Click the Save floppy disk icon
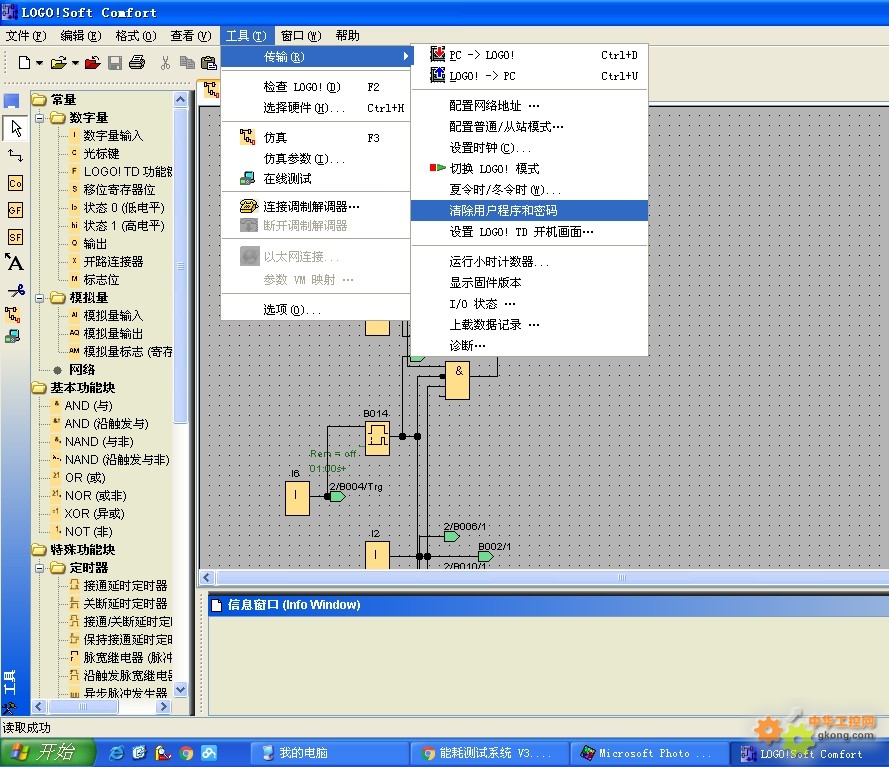This screenshot has width=889, height=767. pyautogui.click(x=115, y=62)
